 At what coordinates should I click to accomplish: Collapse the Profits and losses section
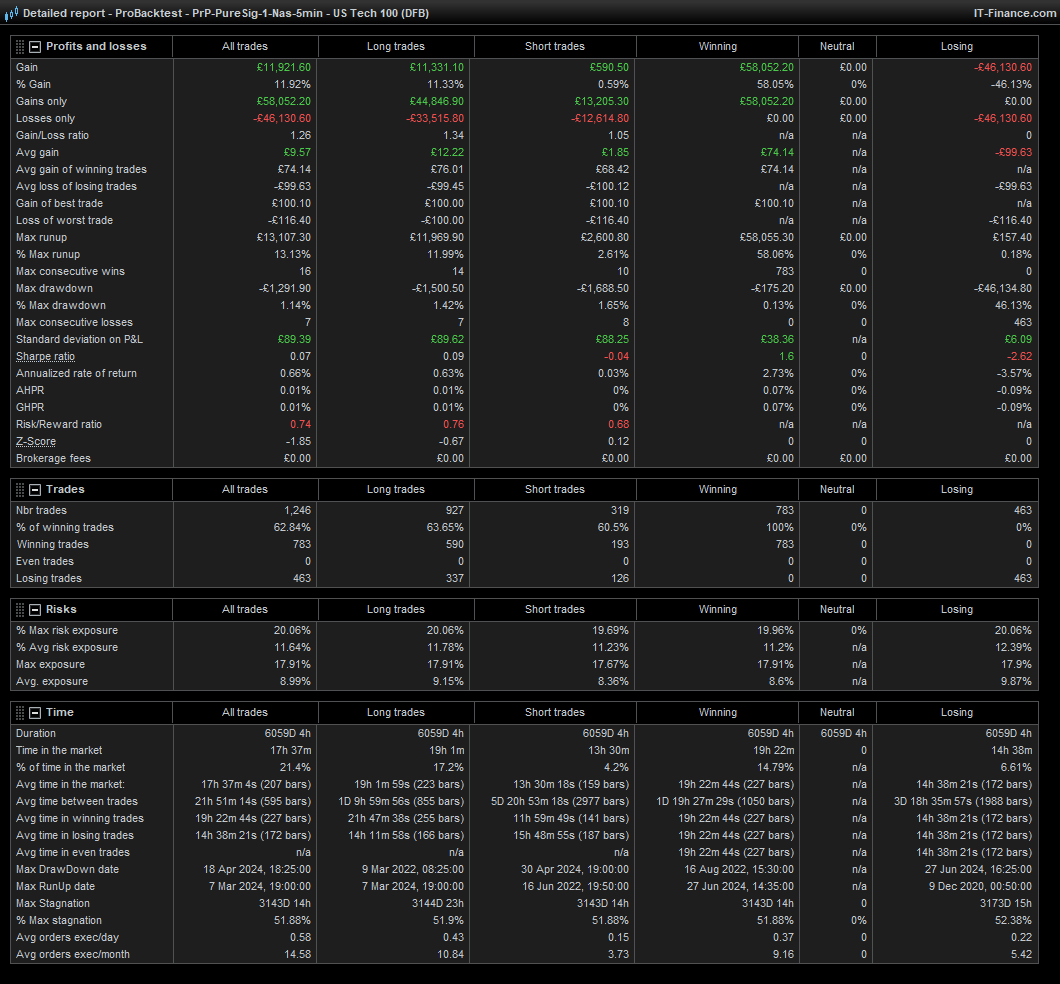pyautogui.click(x=35, y=47)
